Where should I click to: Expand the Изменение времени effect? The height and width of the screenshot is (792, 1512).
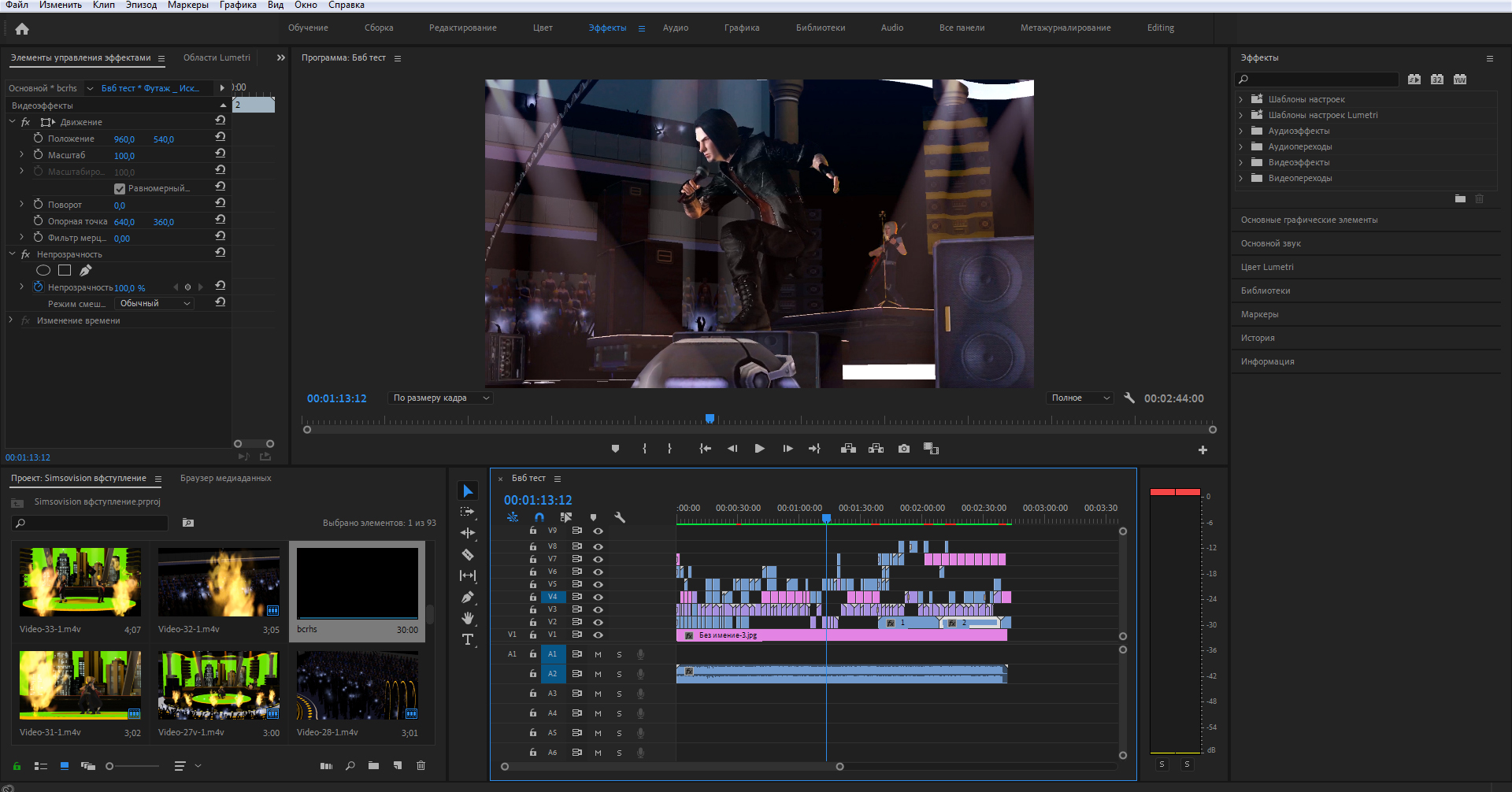click(11, 320)
